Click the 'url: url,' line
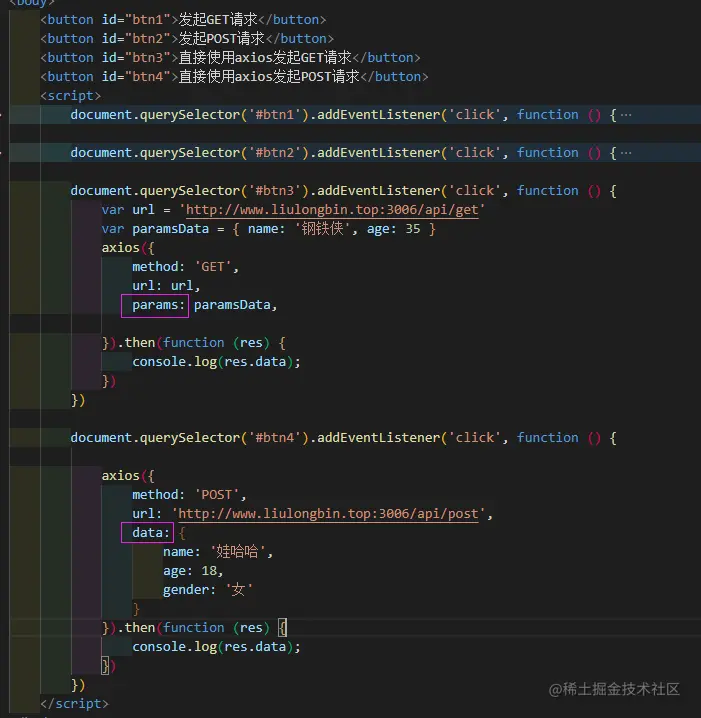Screen dimensions: 701x718 click(x=166, y=286)
